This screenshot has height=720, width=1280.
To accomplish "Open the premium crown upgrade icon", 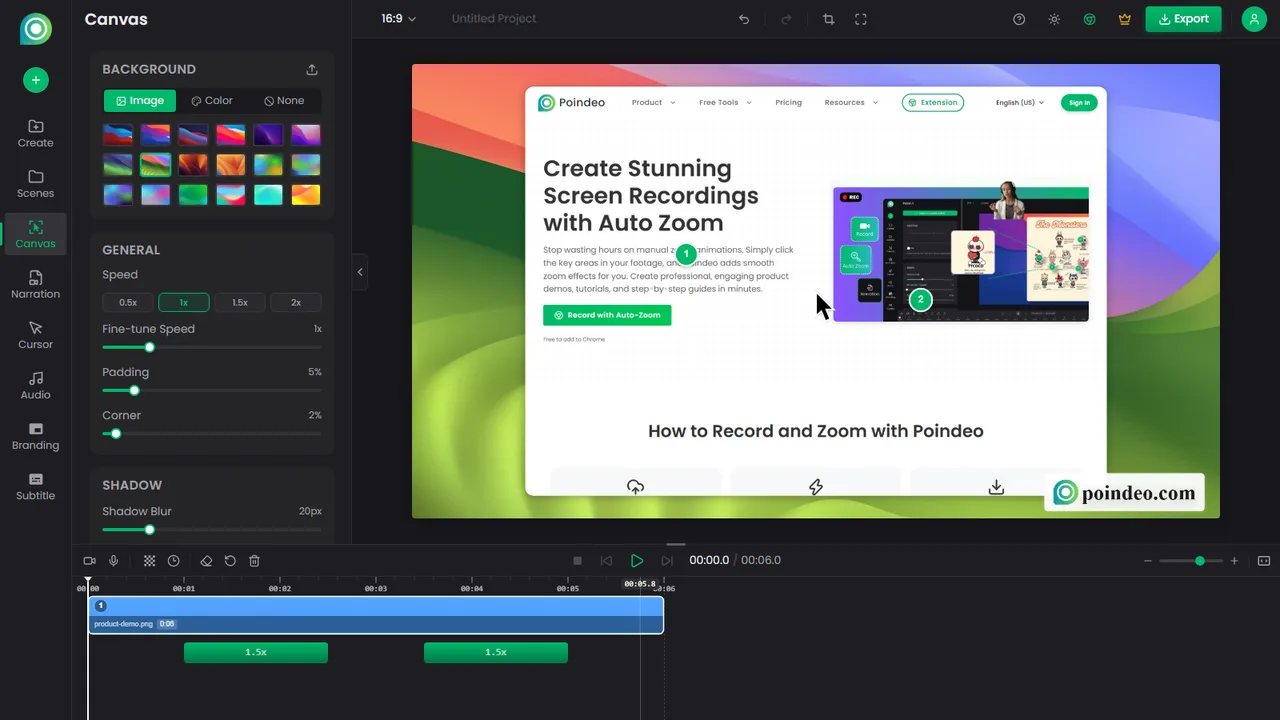I will tap(1125, 19).
